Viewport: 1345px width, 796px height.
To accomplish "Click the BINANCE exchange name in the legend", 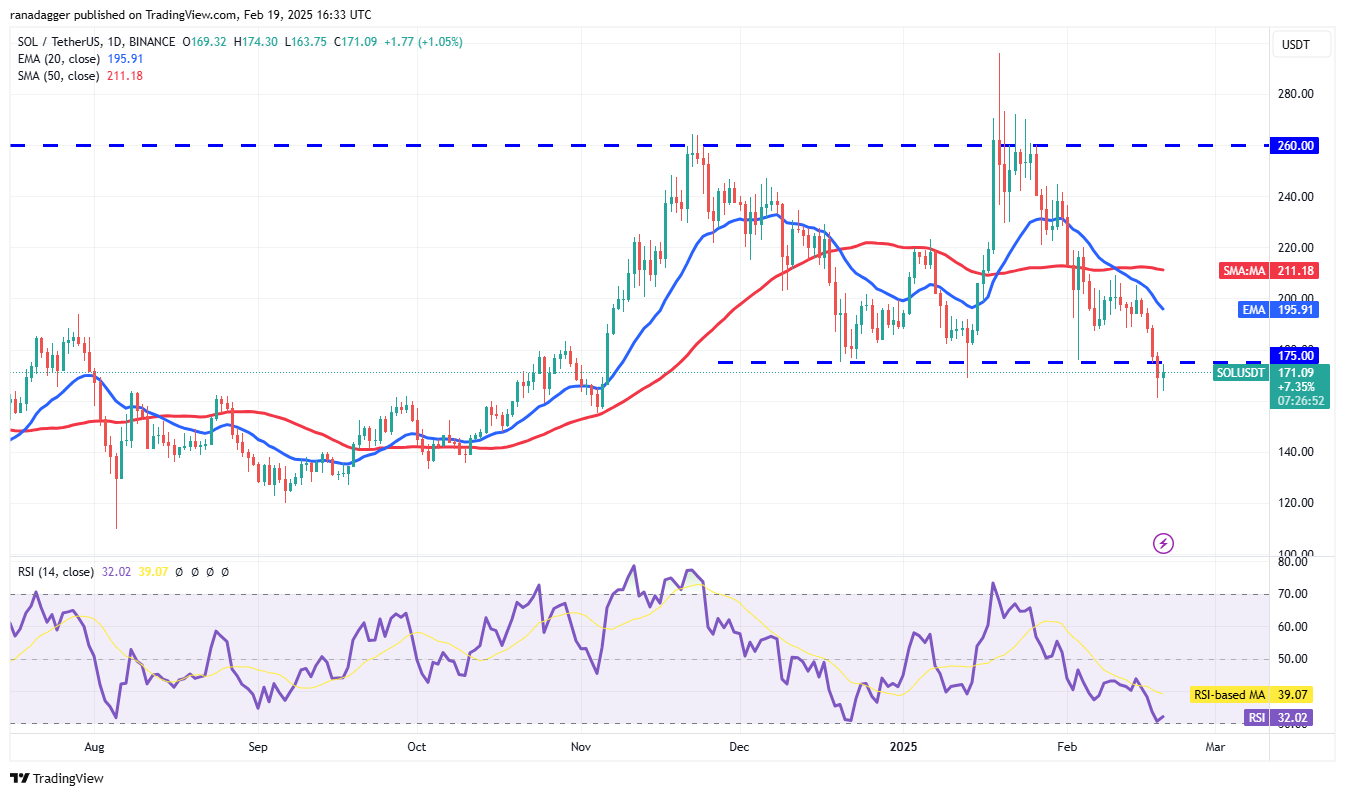I will (150, 43).
